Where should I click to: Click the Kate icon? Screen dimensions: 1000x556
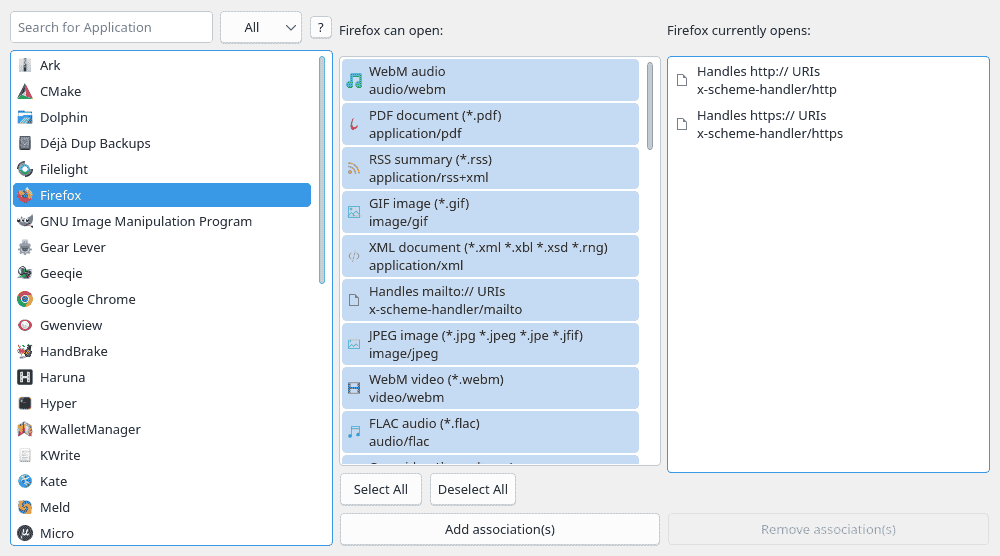[x=25, y=481]
